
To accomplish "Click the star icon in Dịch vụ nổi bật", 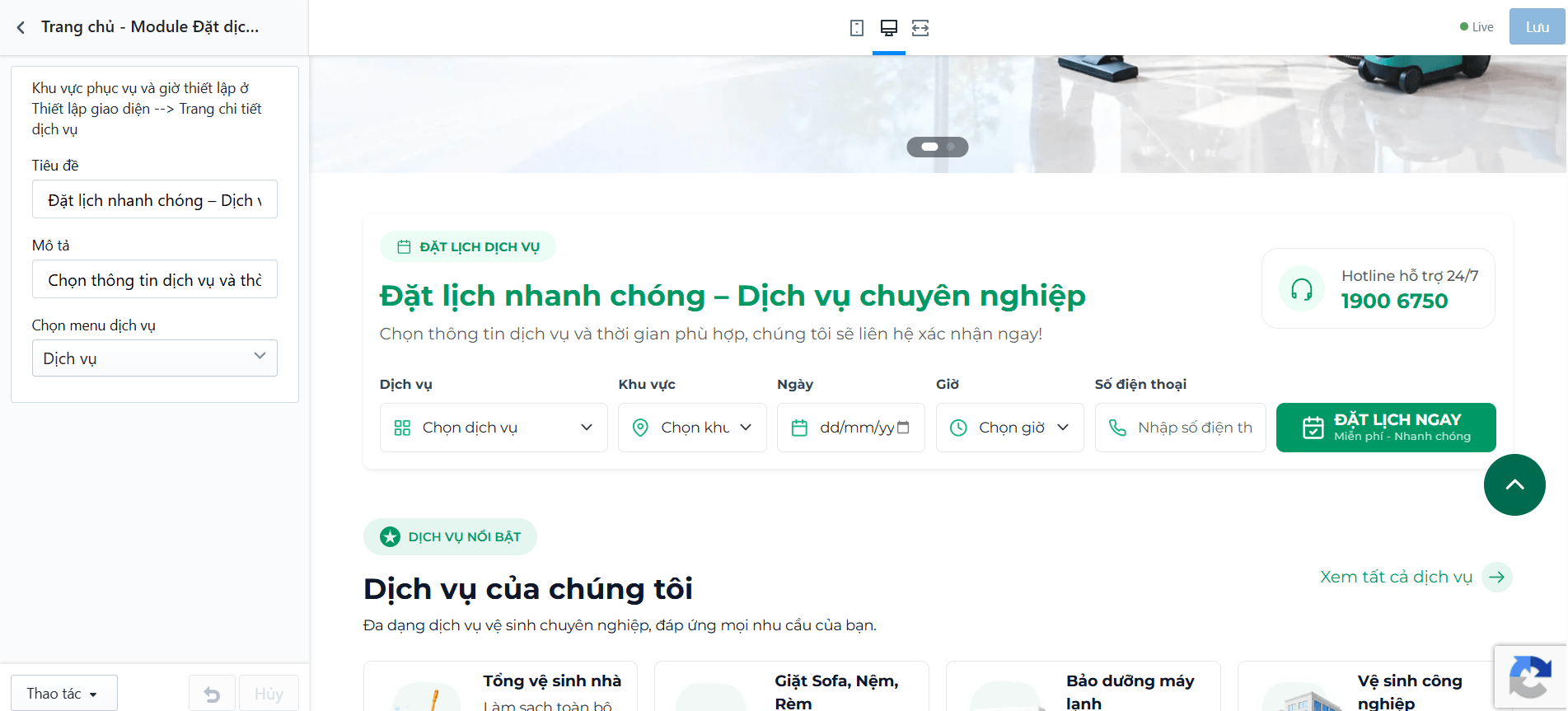I will point(390,537).
